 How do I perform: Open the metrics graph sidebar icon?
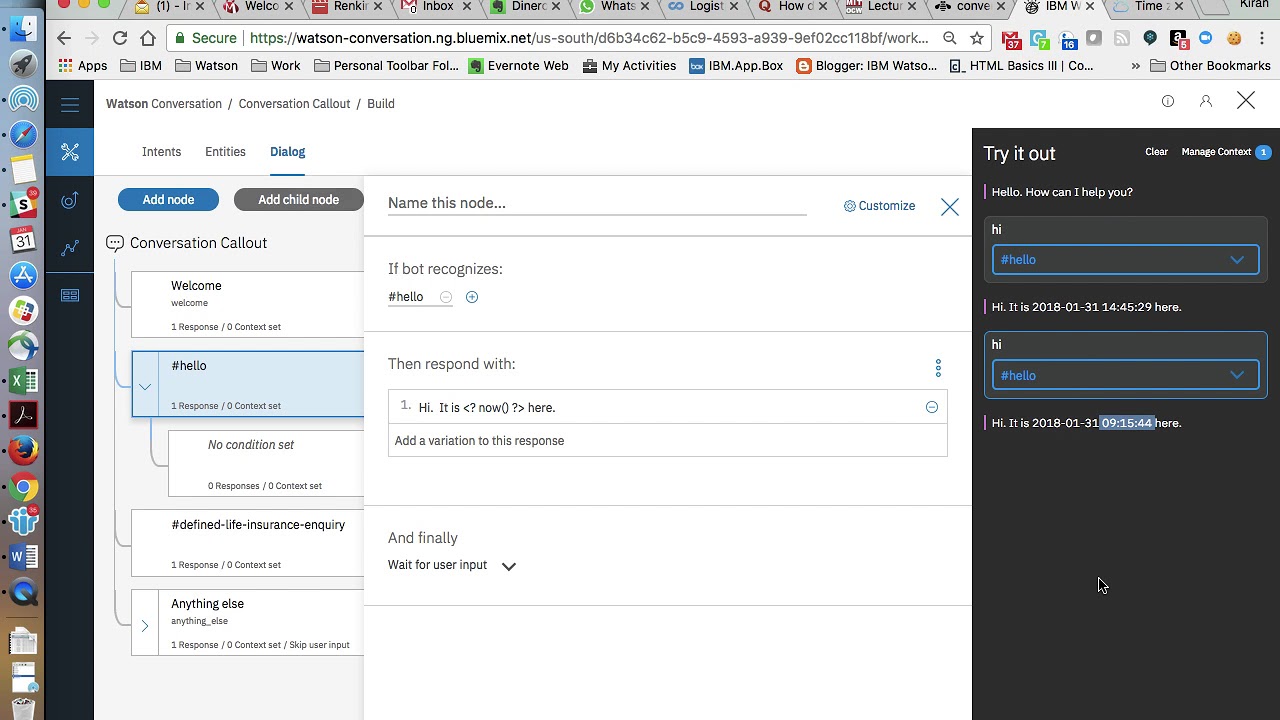tap(70, 248)
